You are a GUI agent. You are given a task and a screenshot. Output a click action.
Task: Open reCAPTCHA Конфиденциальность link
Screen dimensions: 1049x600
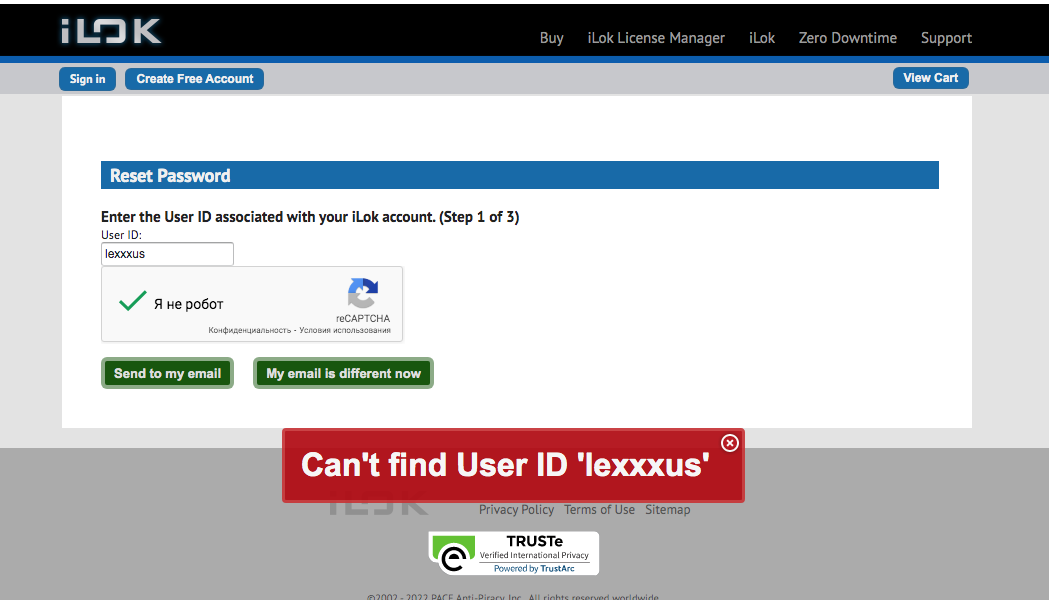[x=250, y=330]
